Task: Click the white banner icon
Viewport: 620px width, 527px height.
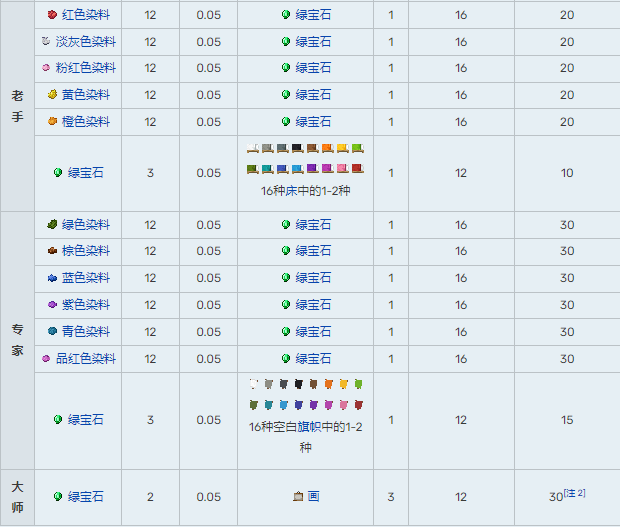Action: (x=252, y=384)
